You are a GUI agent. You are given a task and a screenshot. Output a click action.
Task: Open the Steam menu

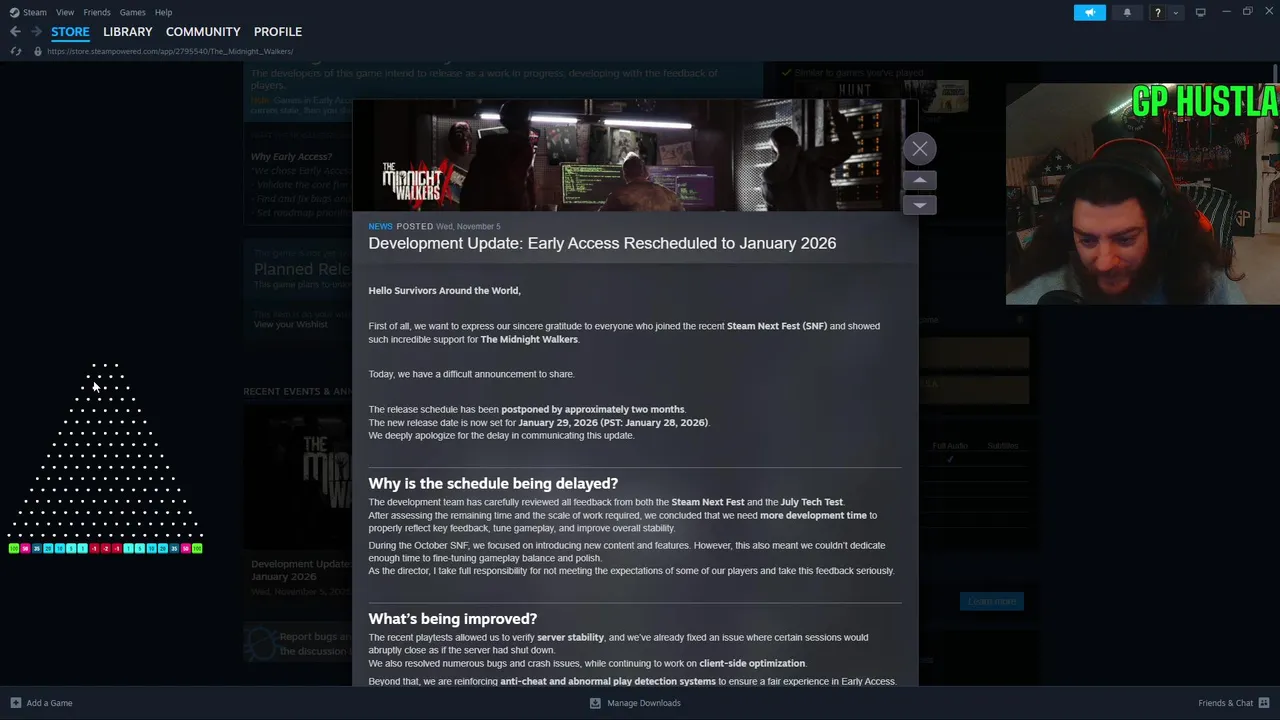(35, 12)
